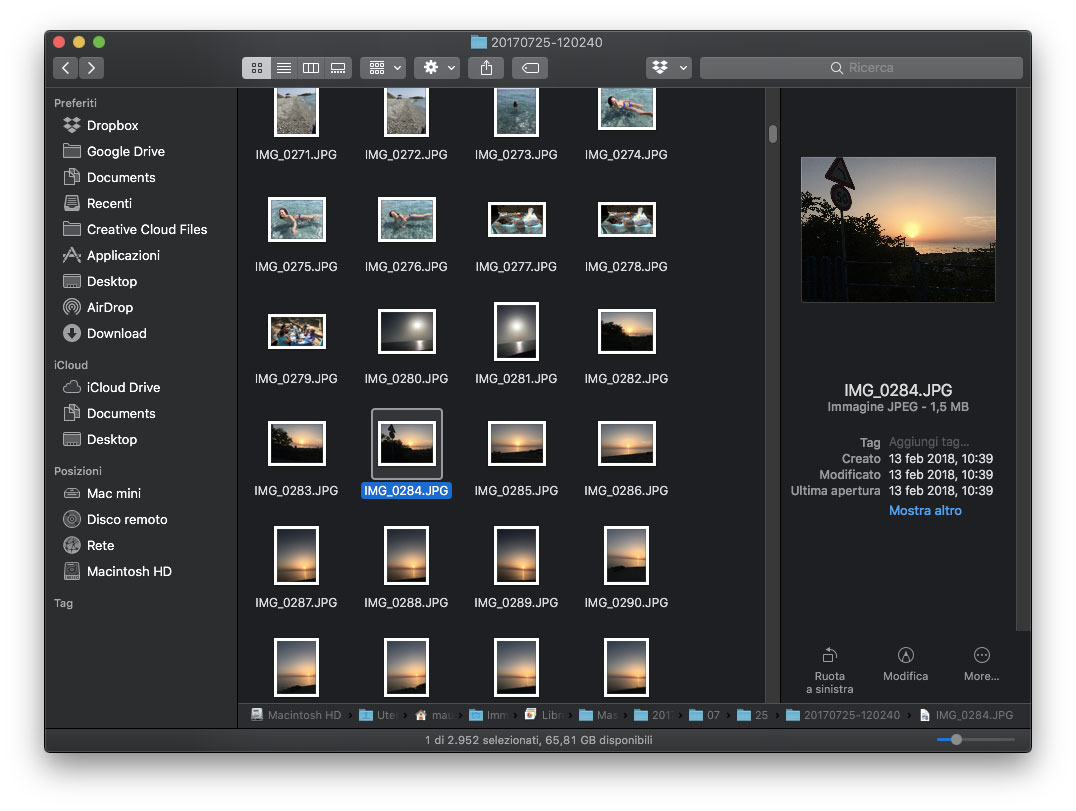This screenshot has height=811, width=1076.
Task: Open the gear action menu dropdown
Action: pos(439,68)
